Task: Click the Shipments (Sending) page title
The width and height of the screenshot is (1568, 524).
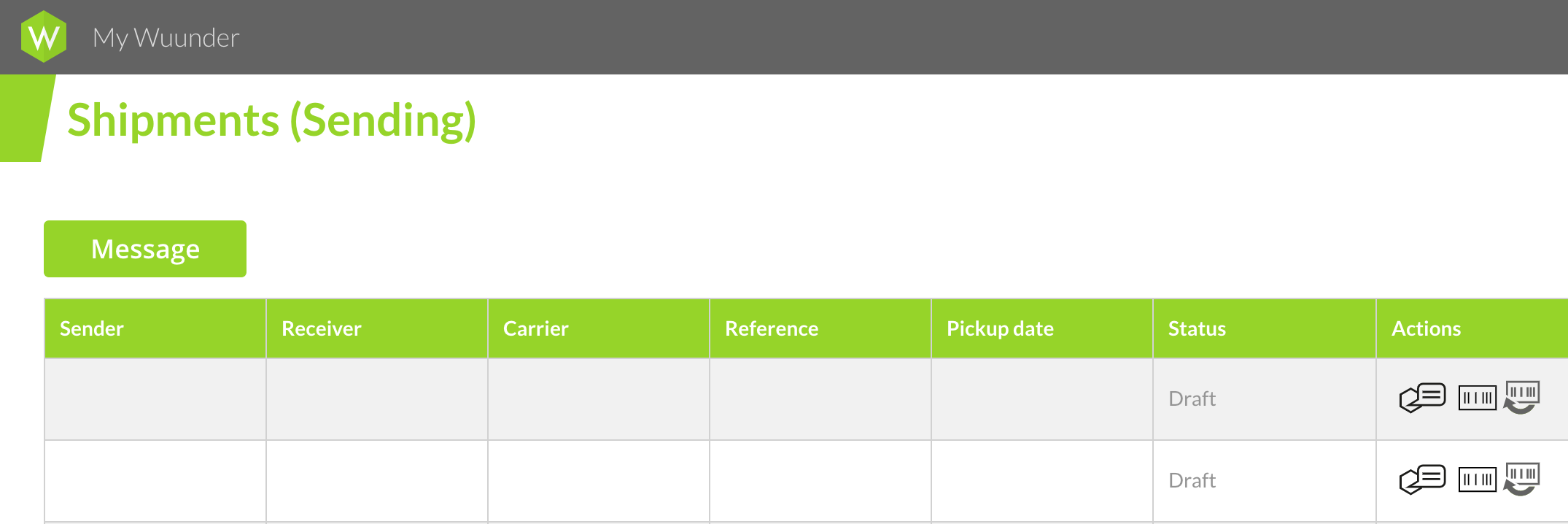Action: 271,120
